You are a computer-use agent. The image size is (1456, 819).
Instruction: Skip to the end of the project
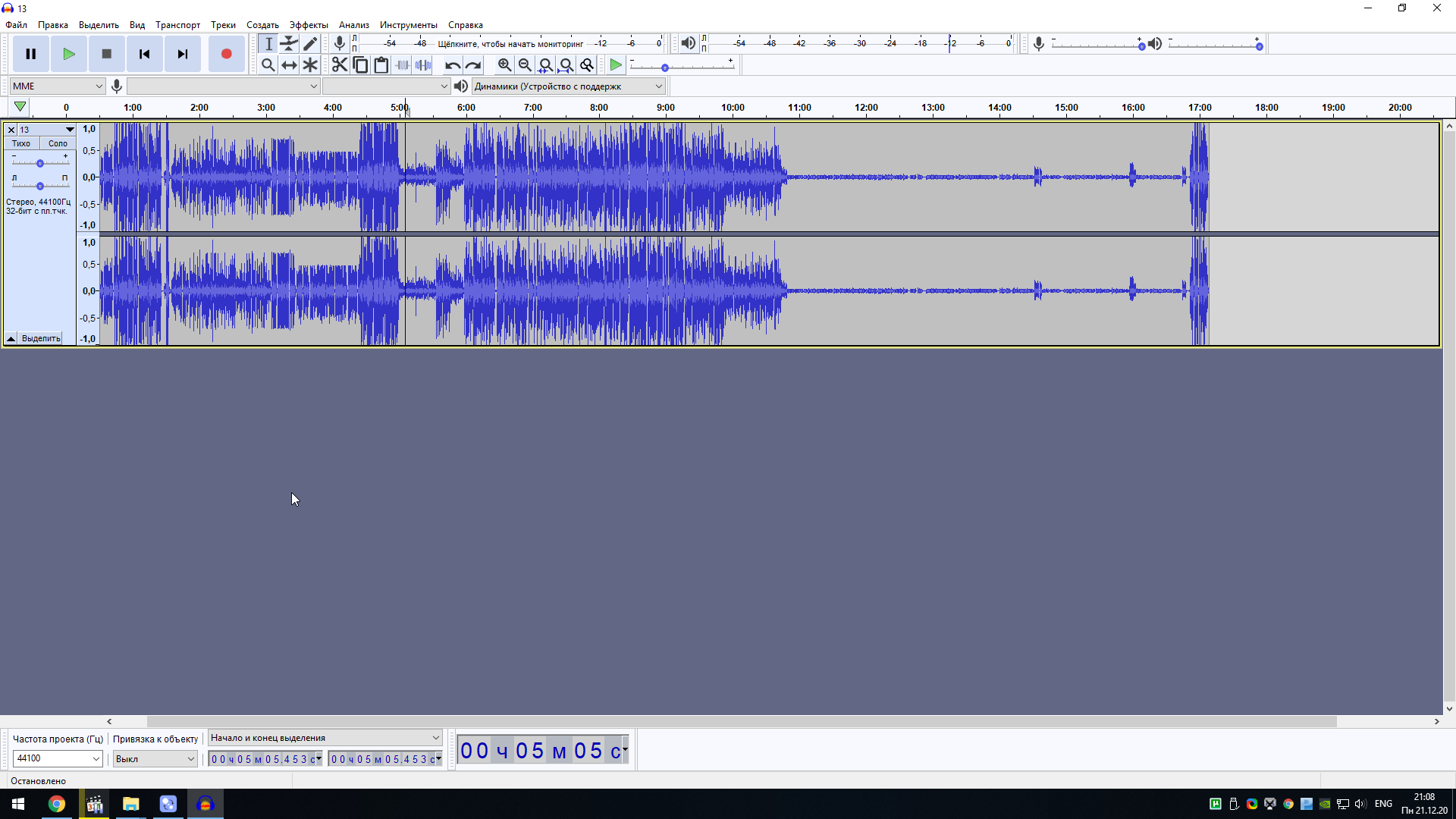point(183,54)
